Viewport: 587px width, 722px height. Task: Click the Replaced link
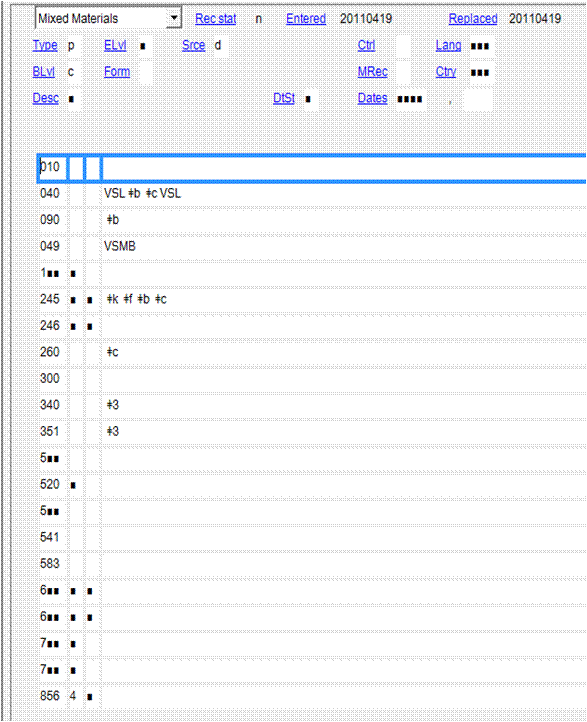[473, 19]
